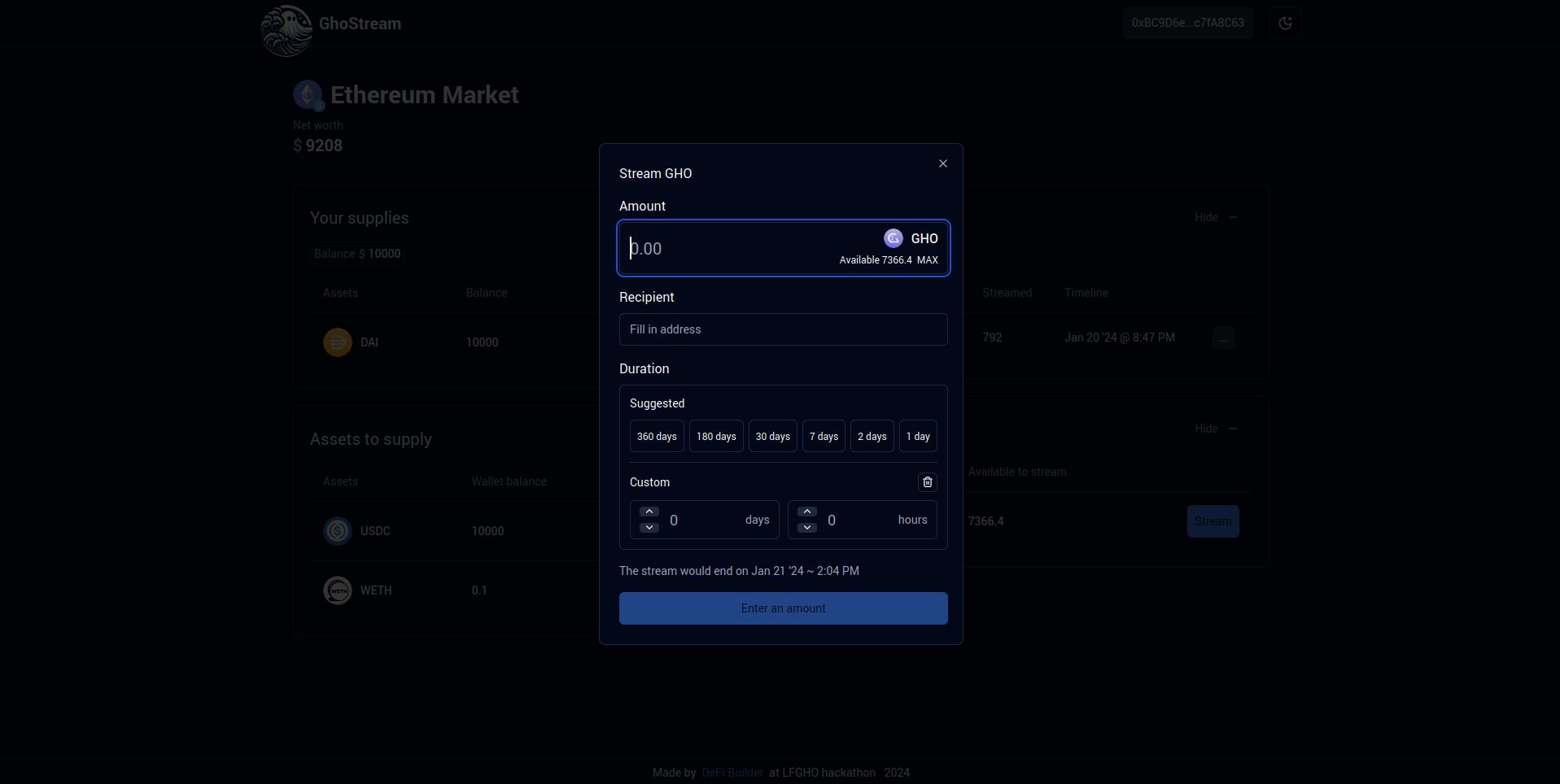Click the custom days number field
Screen dimensions: 1560x784
pyautogui.click(x=704, y=520)
